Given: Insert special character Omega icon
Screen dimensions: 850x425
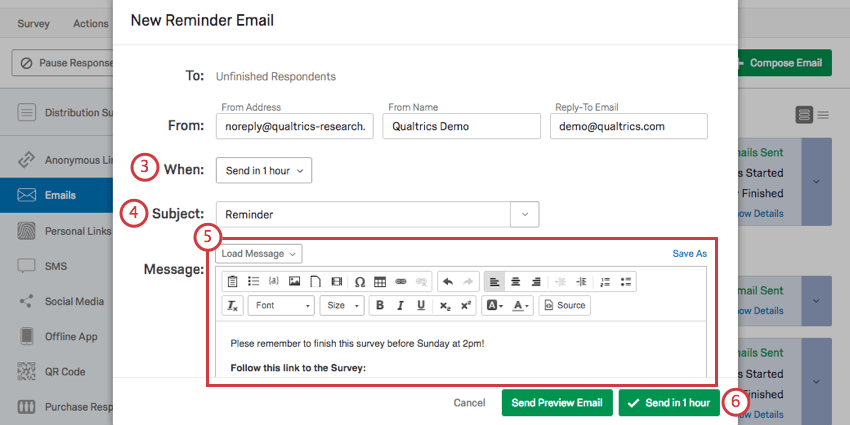Looking at the screenshot, I should point(359,281).
